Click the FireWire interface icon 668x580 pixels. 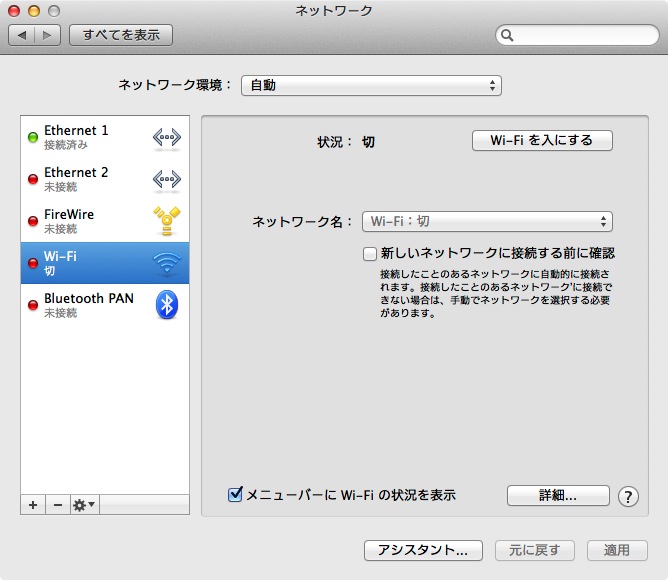pos(166,222)
